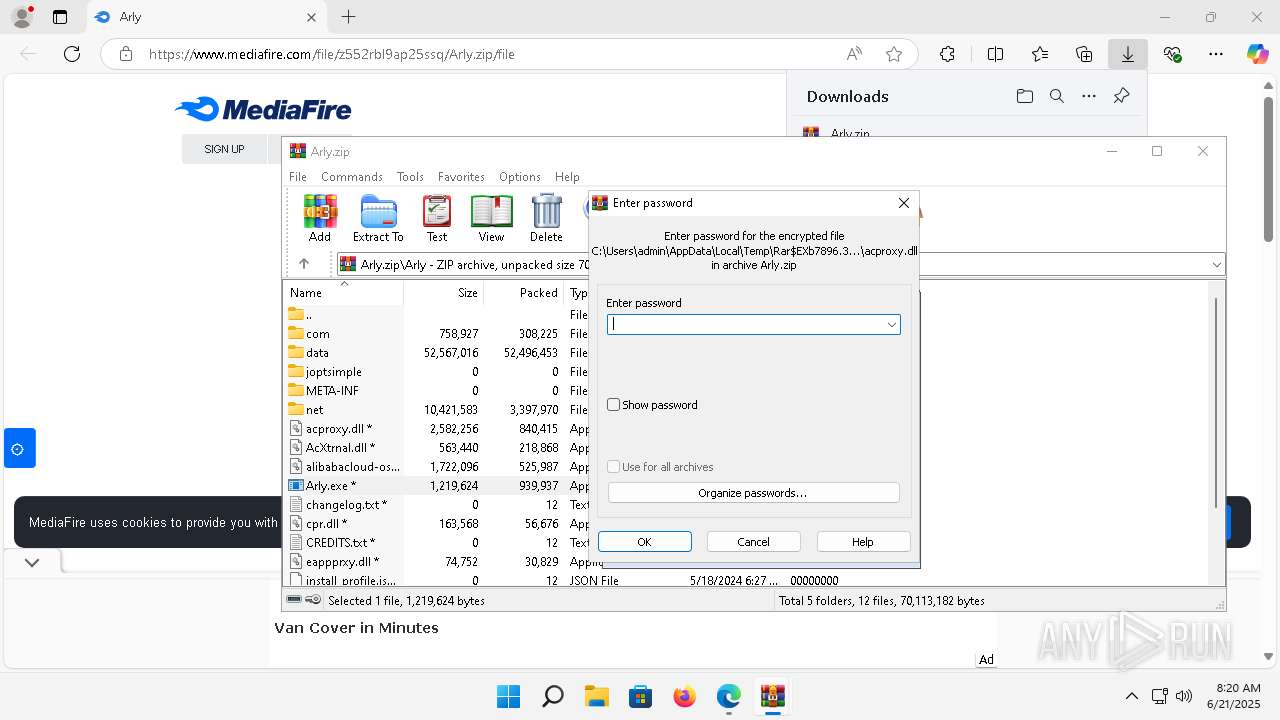Click the View toolbar icon
Image resolution: width=1280 pixels, height=720 pixels.
(491, 218)
